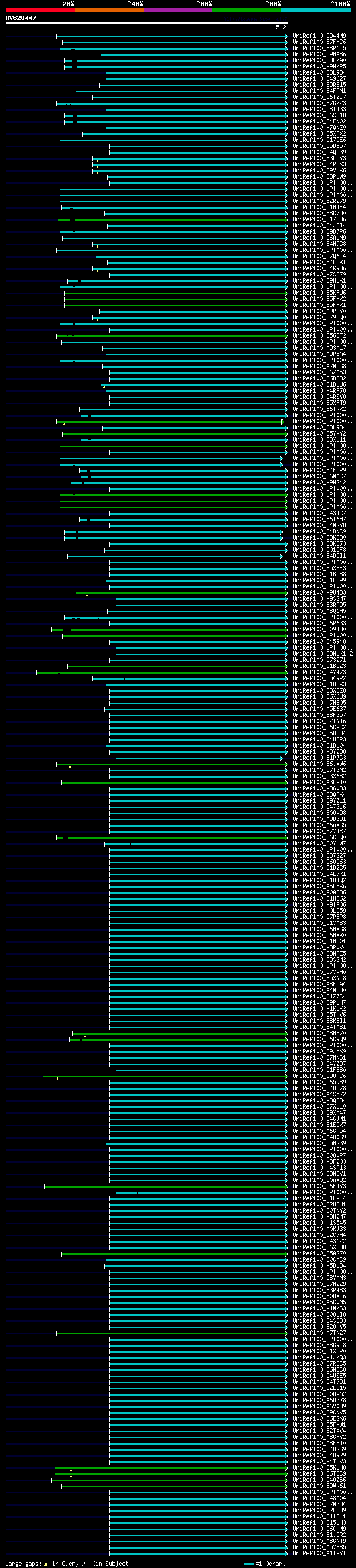Select label UniRef100_Q7P8P8
356x1568 pixels.
319,917
